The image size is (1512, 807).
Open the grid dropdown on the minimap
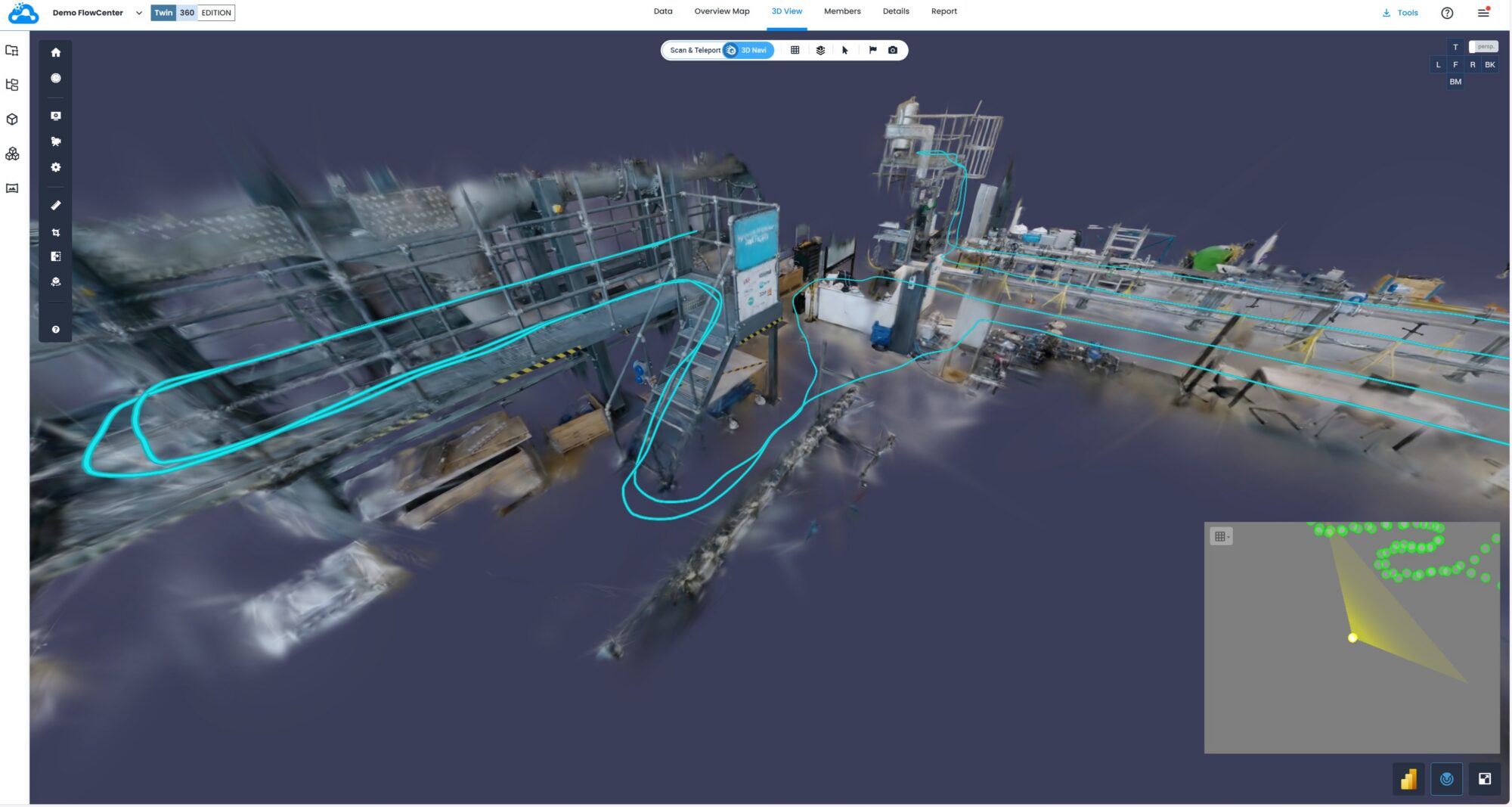click(x=1222, y=535)
